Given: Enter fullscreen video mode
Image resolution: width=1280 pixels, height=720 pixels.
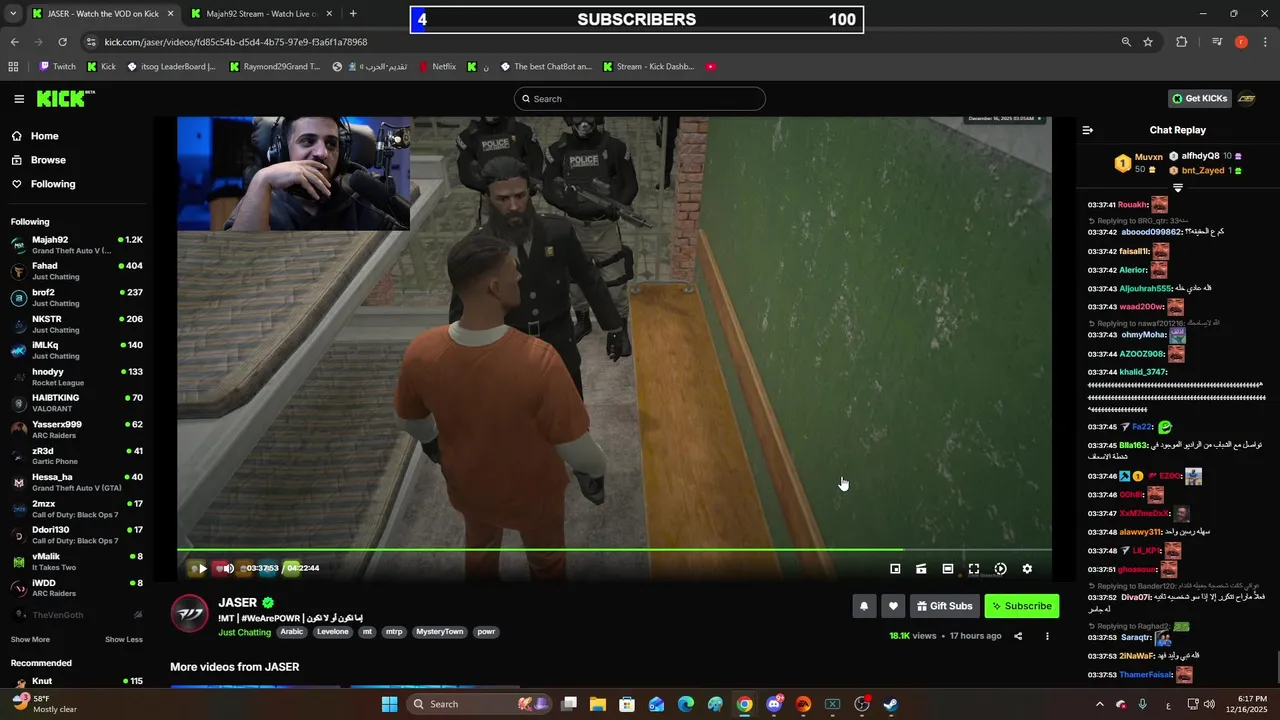Looking at the screenshot, I should [x=974, y=569].
